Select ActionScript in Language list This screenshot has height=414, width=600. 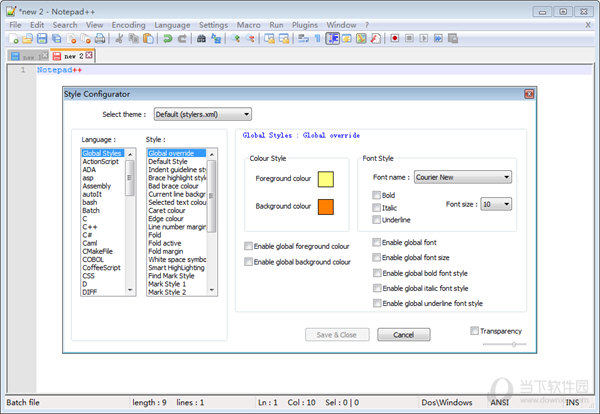101,161
